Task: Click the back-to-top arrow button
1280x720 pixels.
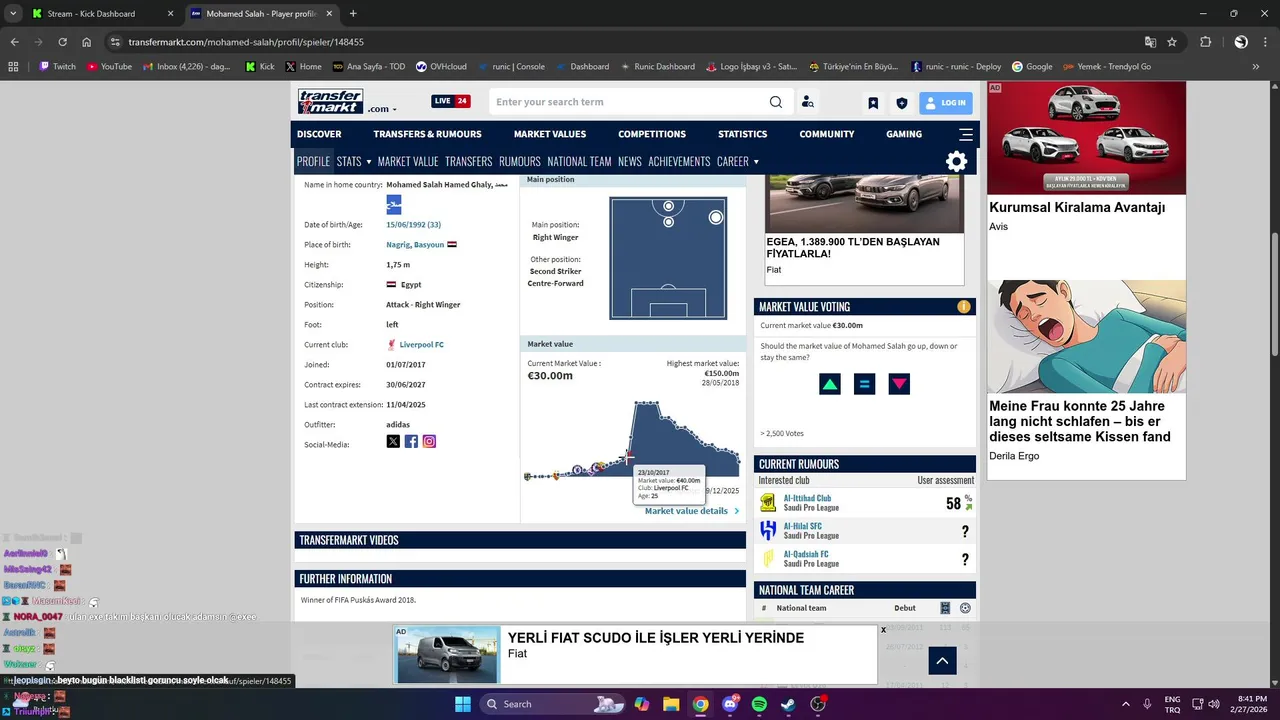Action: pyautogui.click(x=942, y=660)
